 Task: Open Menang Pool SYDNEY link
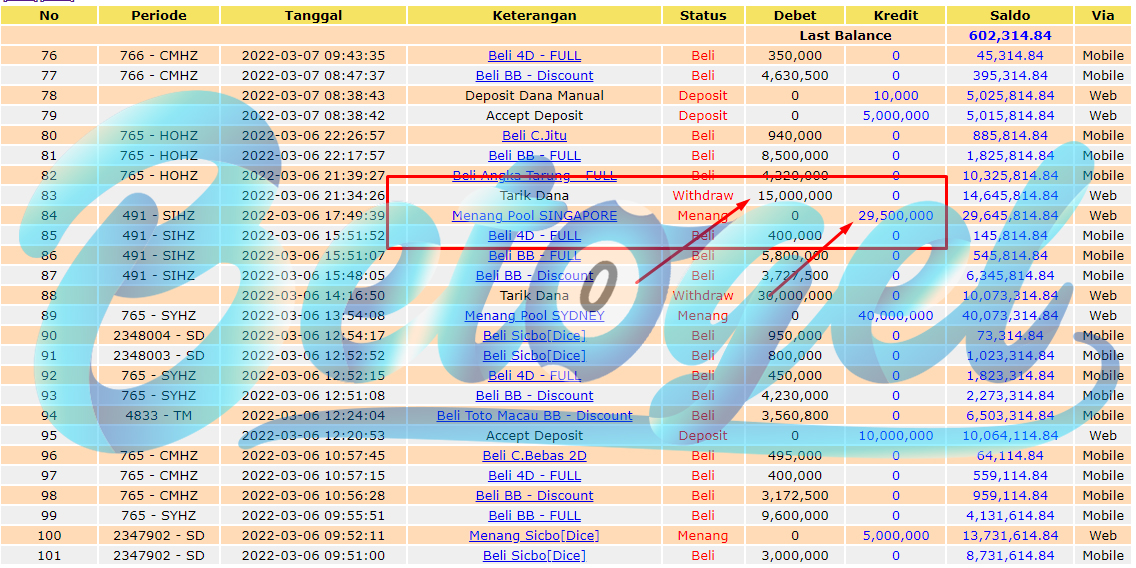point(534,315)
